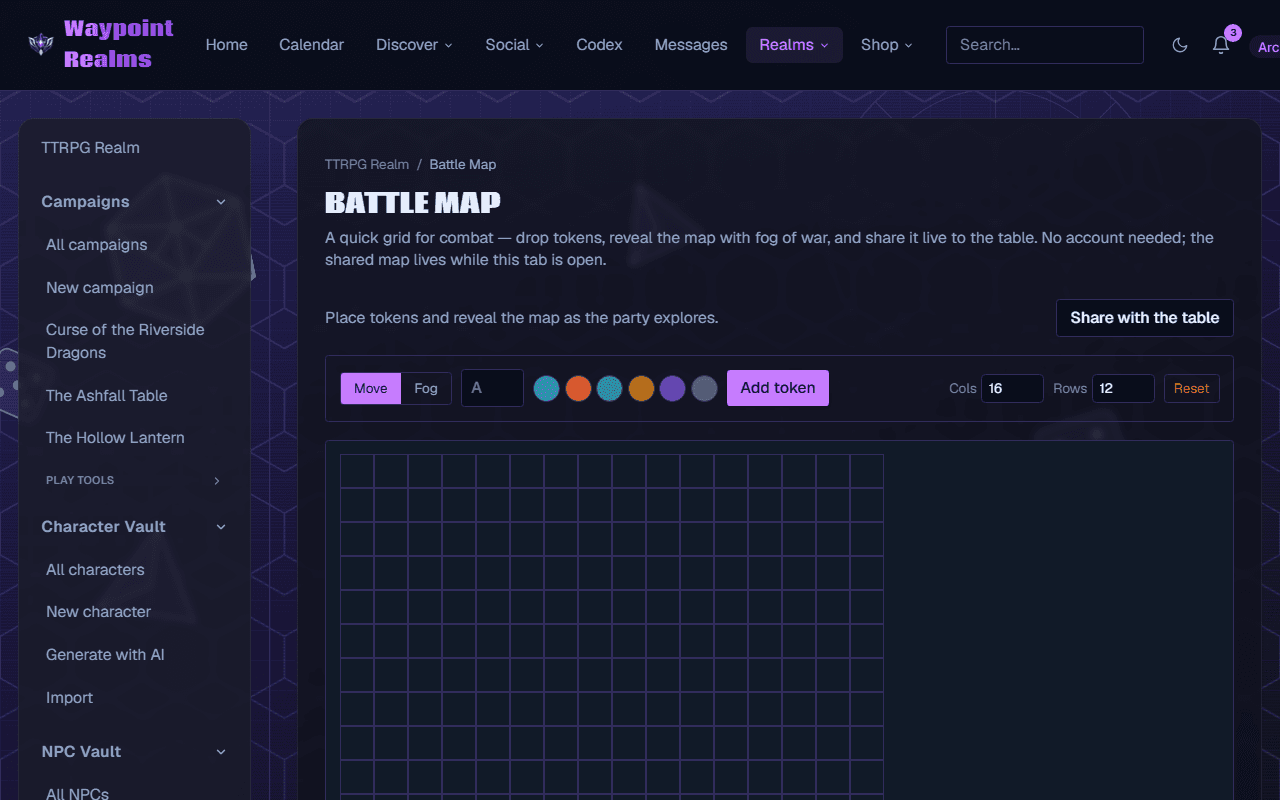Toggle dark mode moon icon
The height and width of the screenshot is (800, 1280).
click(1180, 45)
